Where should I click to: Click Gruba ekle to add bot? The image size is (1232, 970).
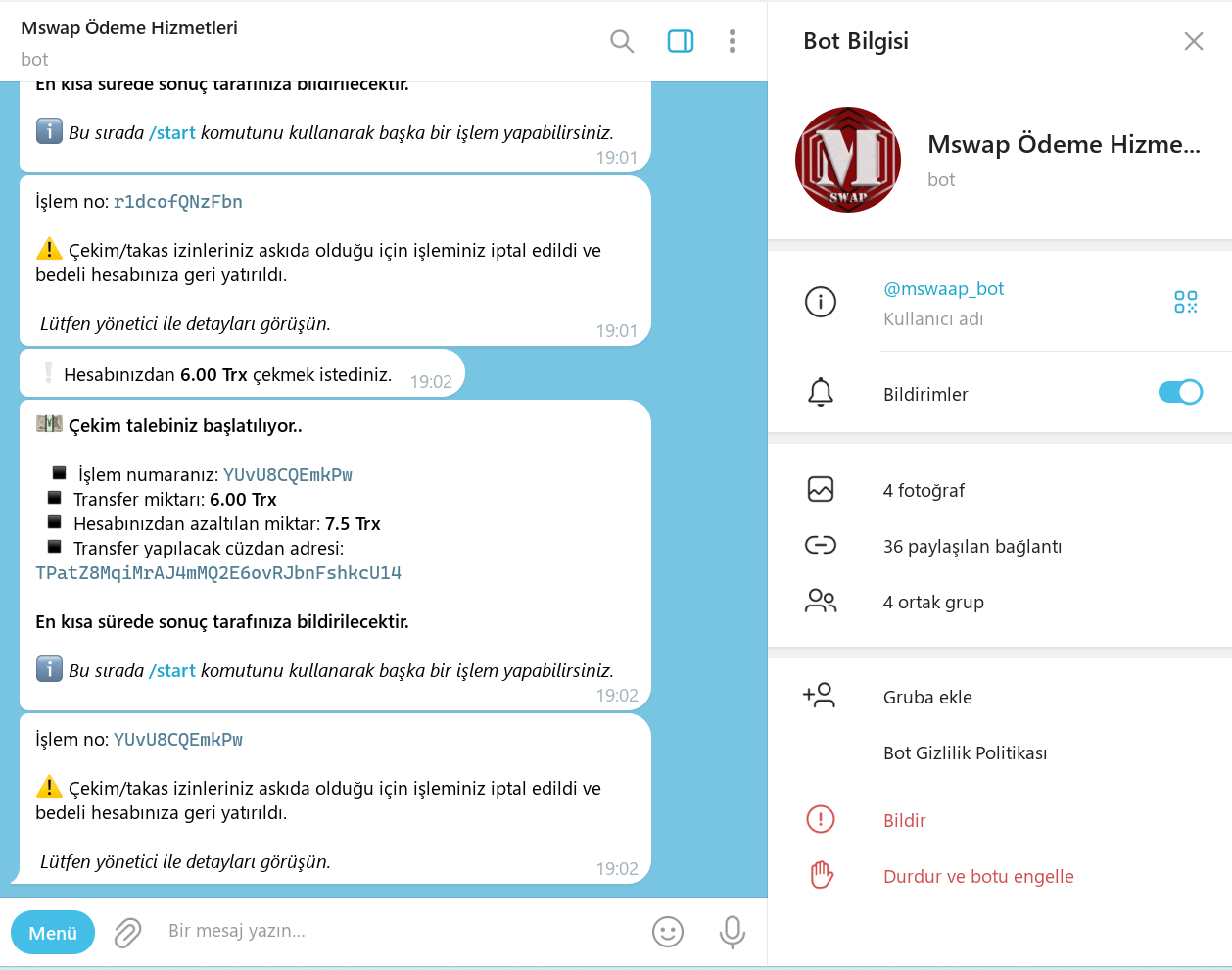(x=927, y=697)
